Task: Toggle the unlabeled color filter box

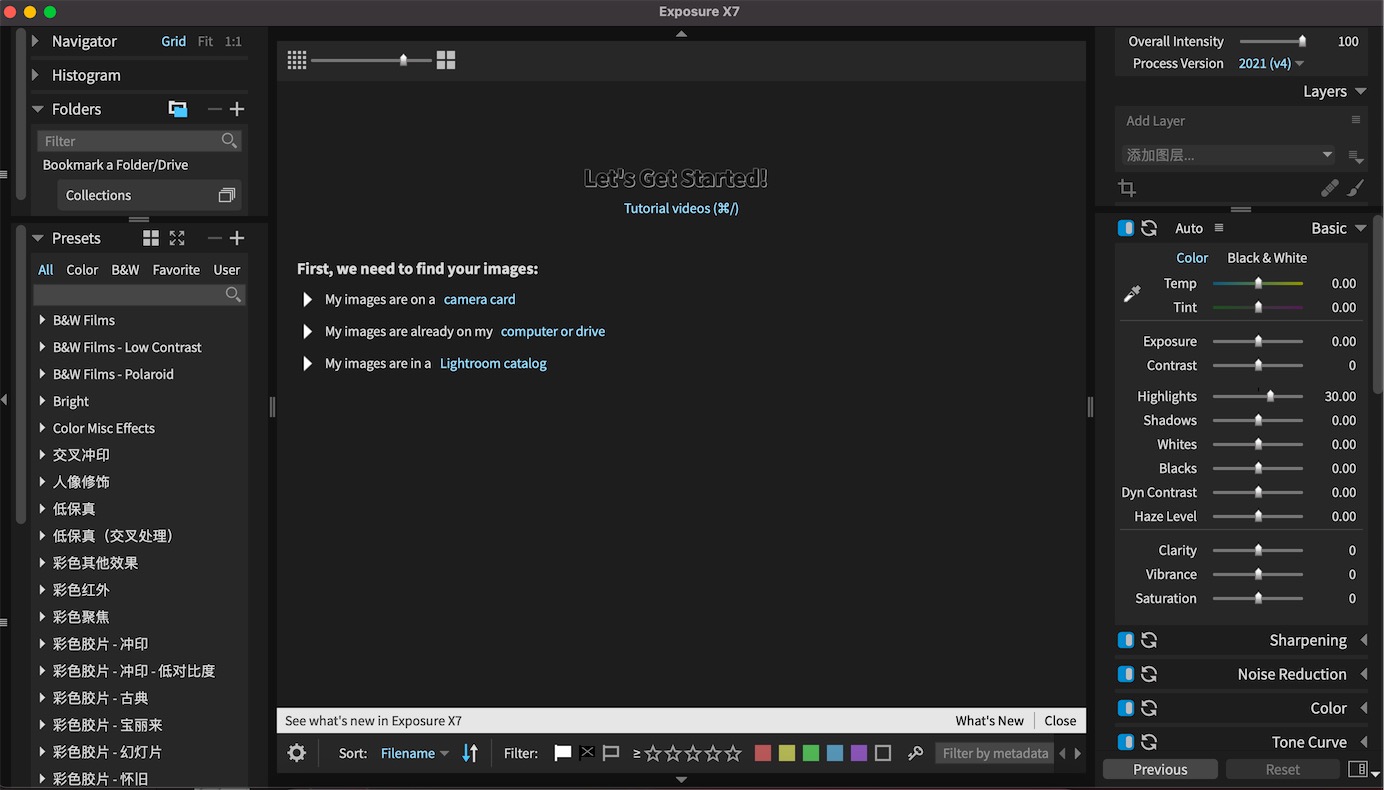Action: pos(883,753)
